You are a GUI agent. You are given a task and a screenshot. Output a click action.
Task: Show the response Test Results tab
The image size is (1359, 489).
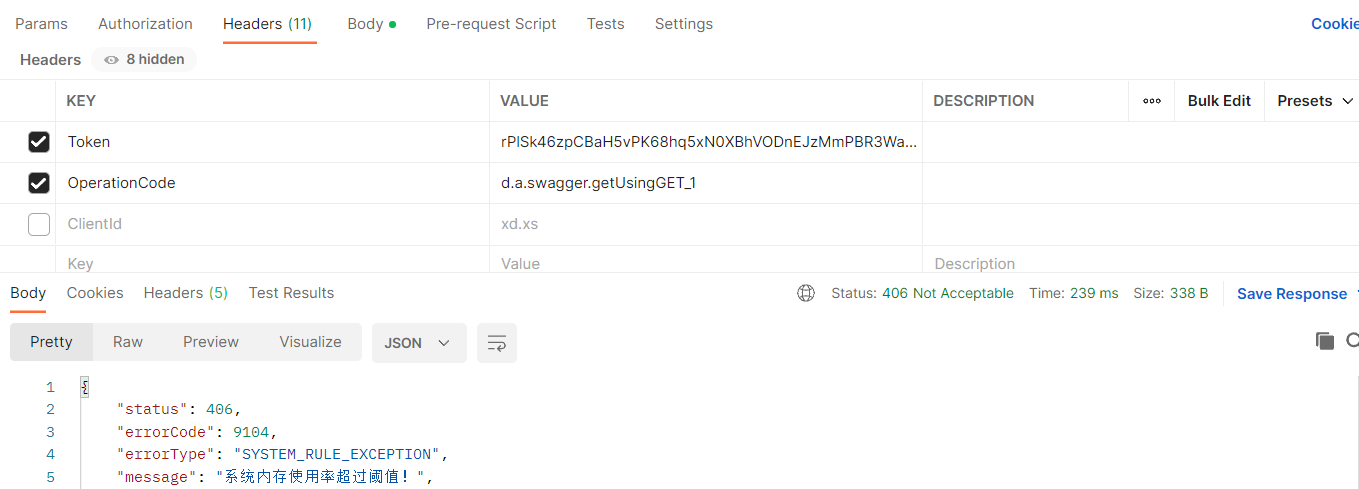click(291, 293)
